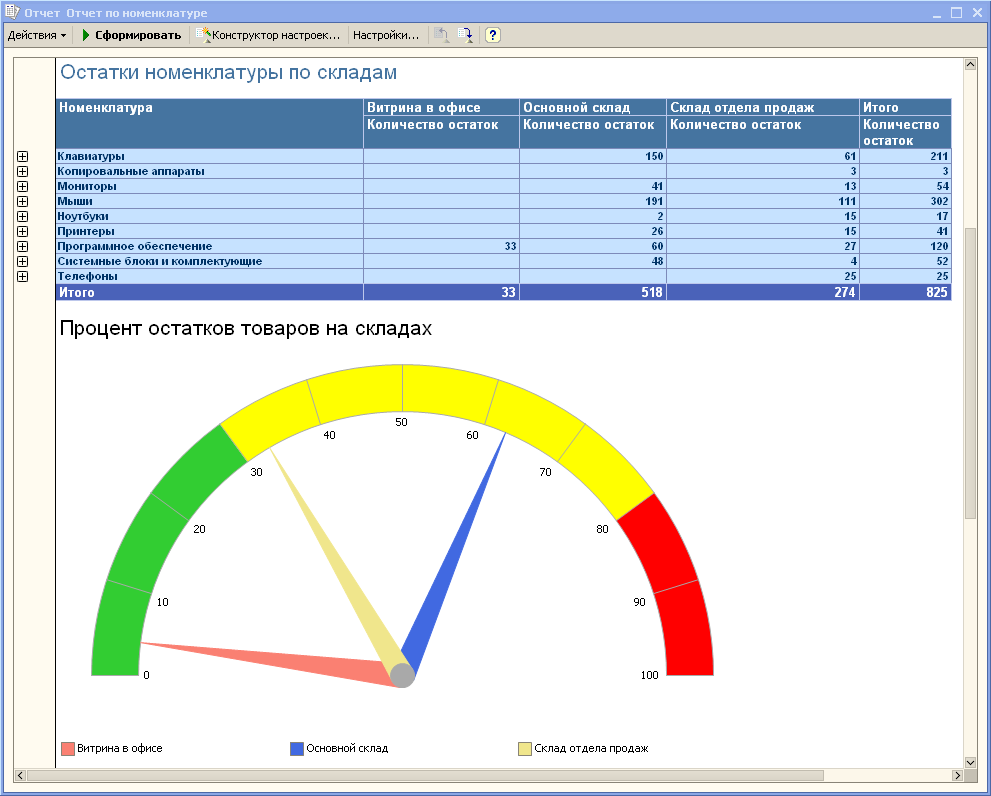Open Настройки... settings dialog
Screen dimensions: 991x796
(x=385, y=35)
